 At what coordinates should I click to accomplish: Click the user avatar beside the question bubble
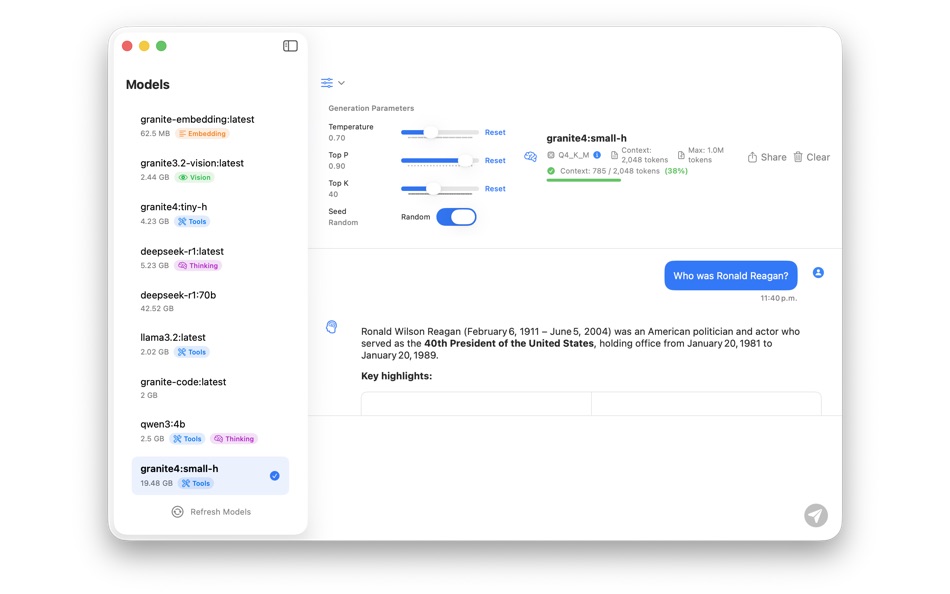817,272
